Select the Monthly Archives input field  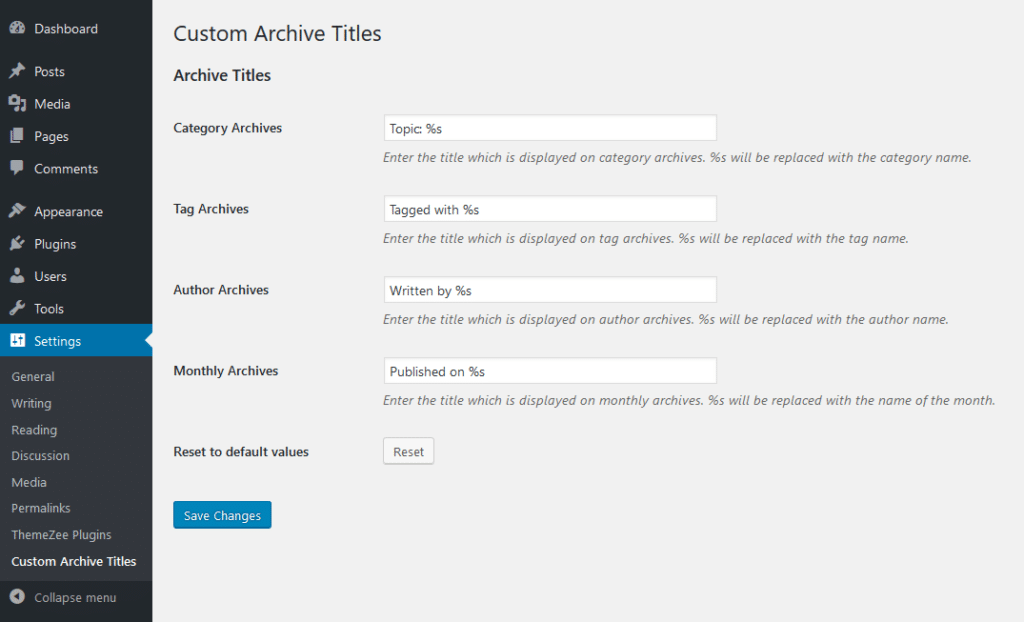550,370
